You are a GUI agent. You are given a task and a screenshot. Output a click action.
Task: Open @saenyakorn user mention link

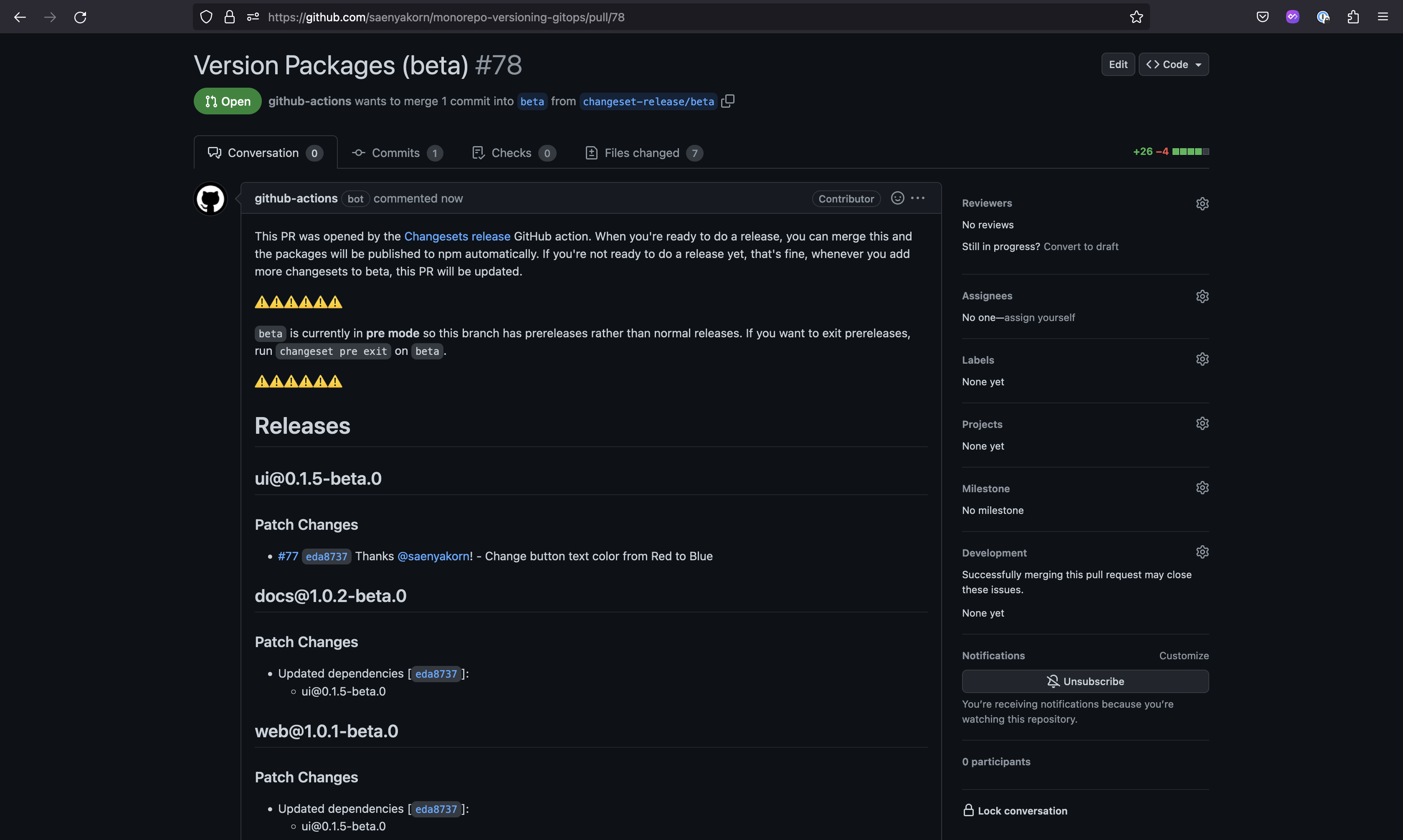[433, 557]
